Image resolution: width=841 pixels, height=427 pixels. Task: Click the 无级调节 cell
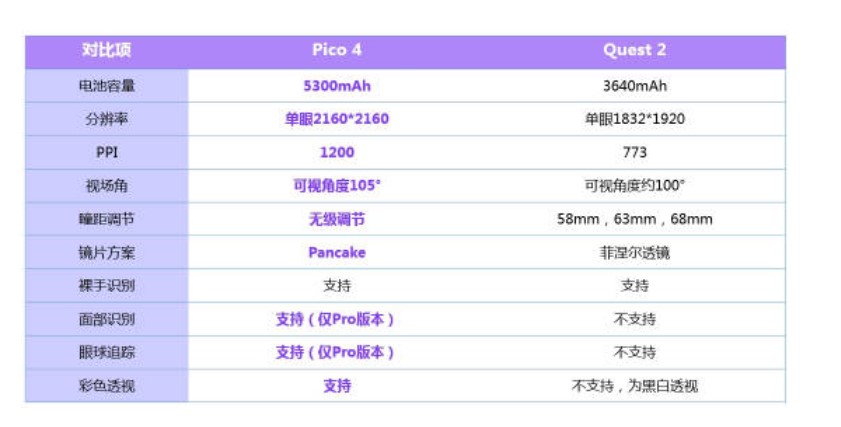pos(337,219)
